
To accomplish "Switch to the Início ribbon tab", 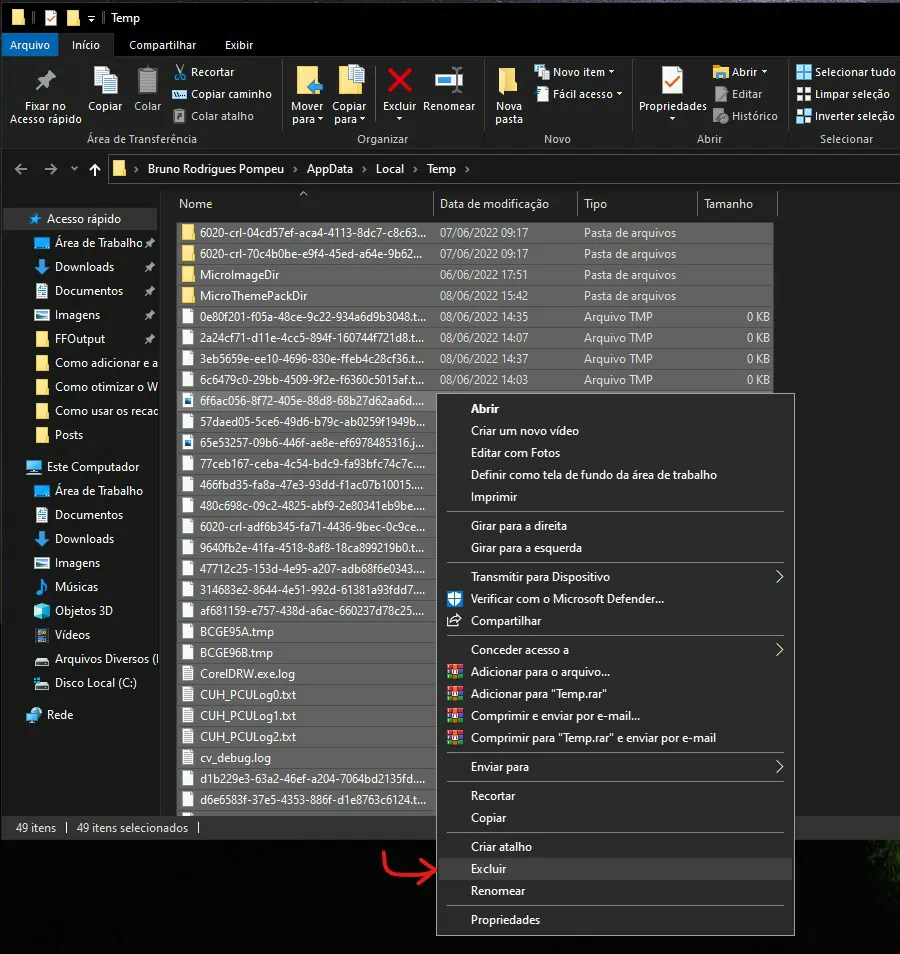I will click(86, 45).
